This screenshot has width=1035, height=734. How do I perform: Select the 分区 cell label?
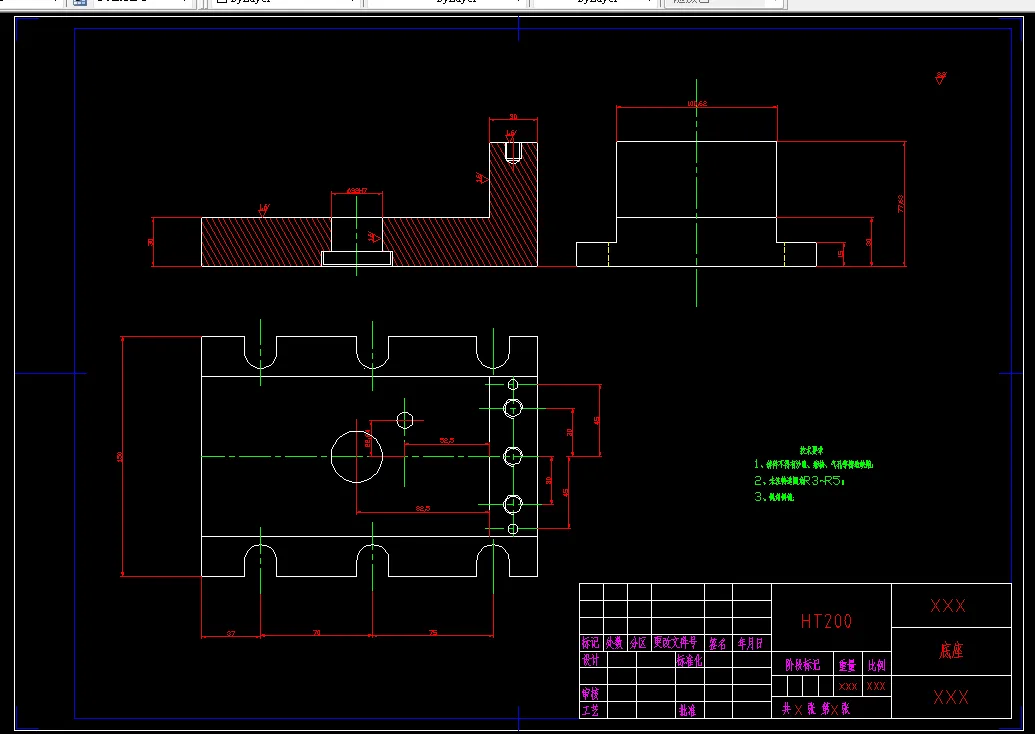coord(638,643)
